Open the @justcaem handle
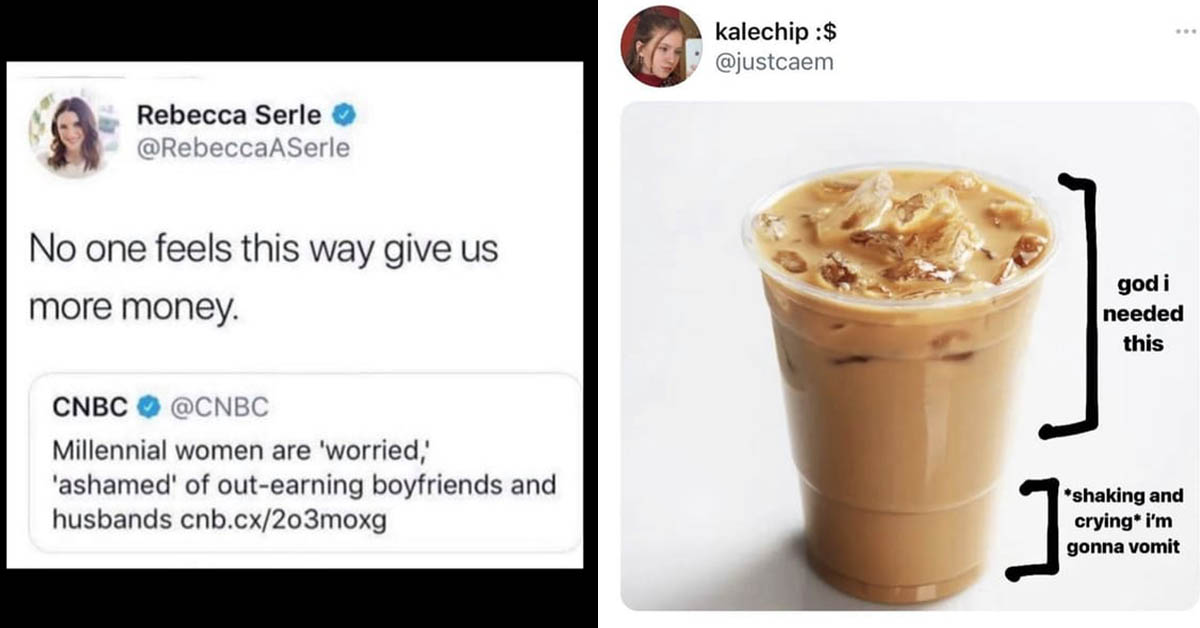 pos(773,62)
